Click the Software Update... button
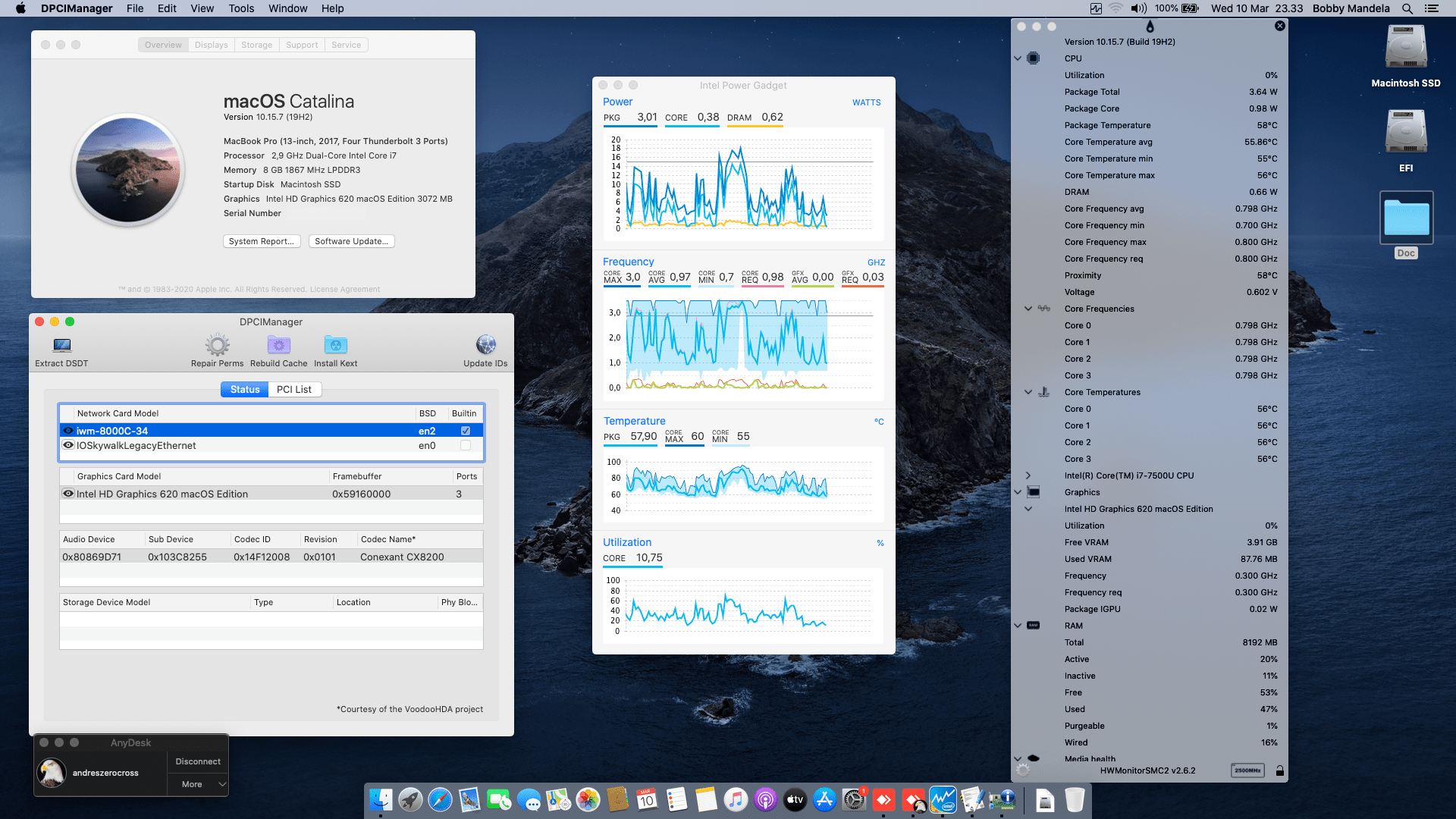This screenshot has height=819, width=1456. coord(351,241)
